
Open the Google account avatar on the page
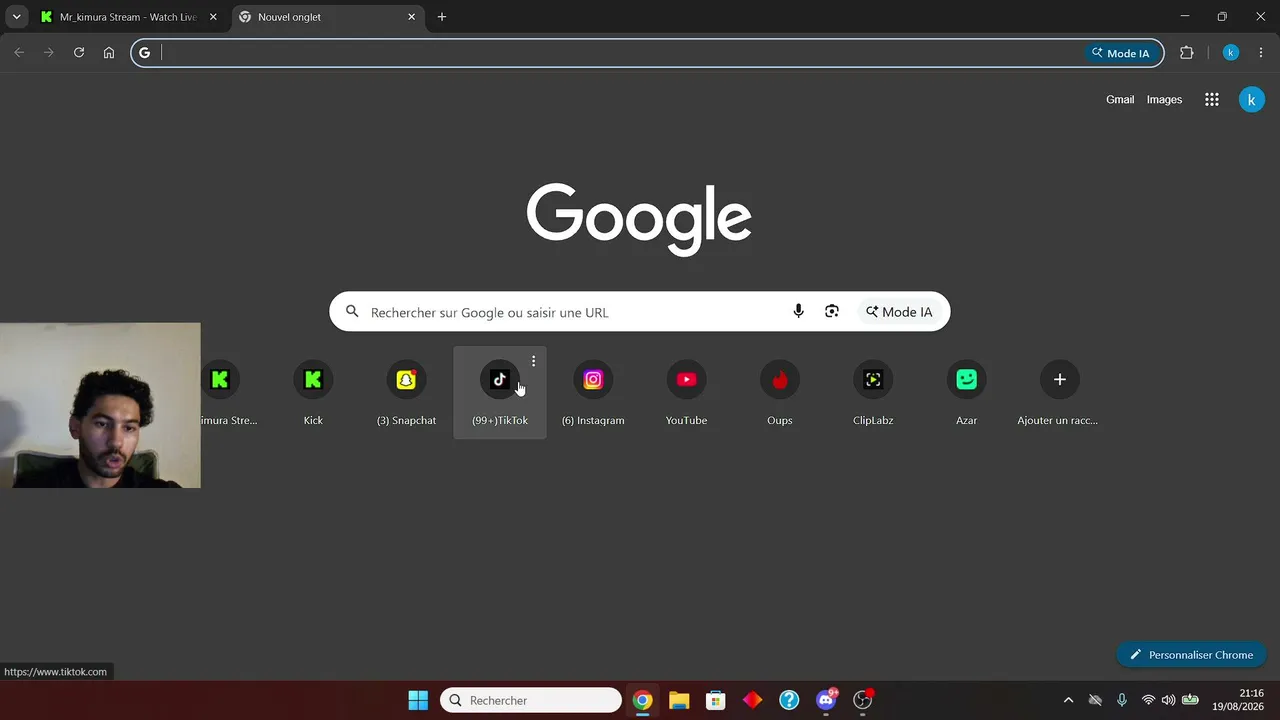click(x=1251, y=100)
